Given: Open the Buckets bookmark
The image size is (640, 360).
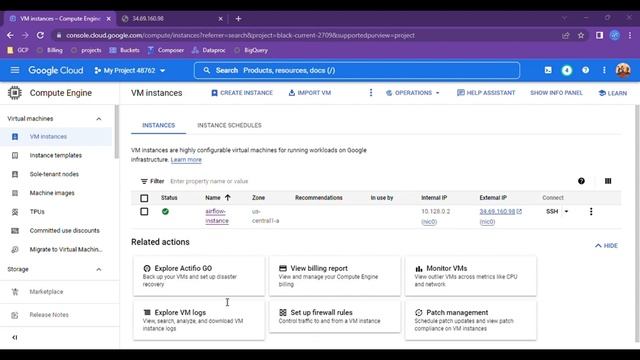Looking at the screenshot, I should tap(124, 50).
